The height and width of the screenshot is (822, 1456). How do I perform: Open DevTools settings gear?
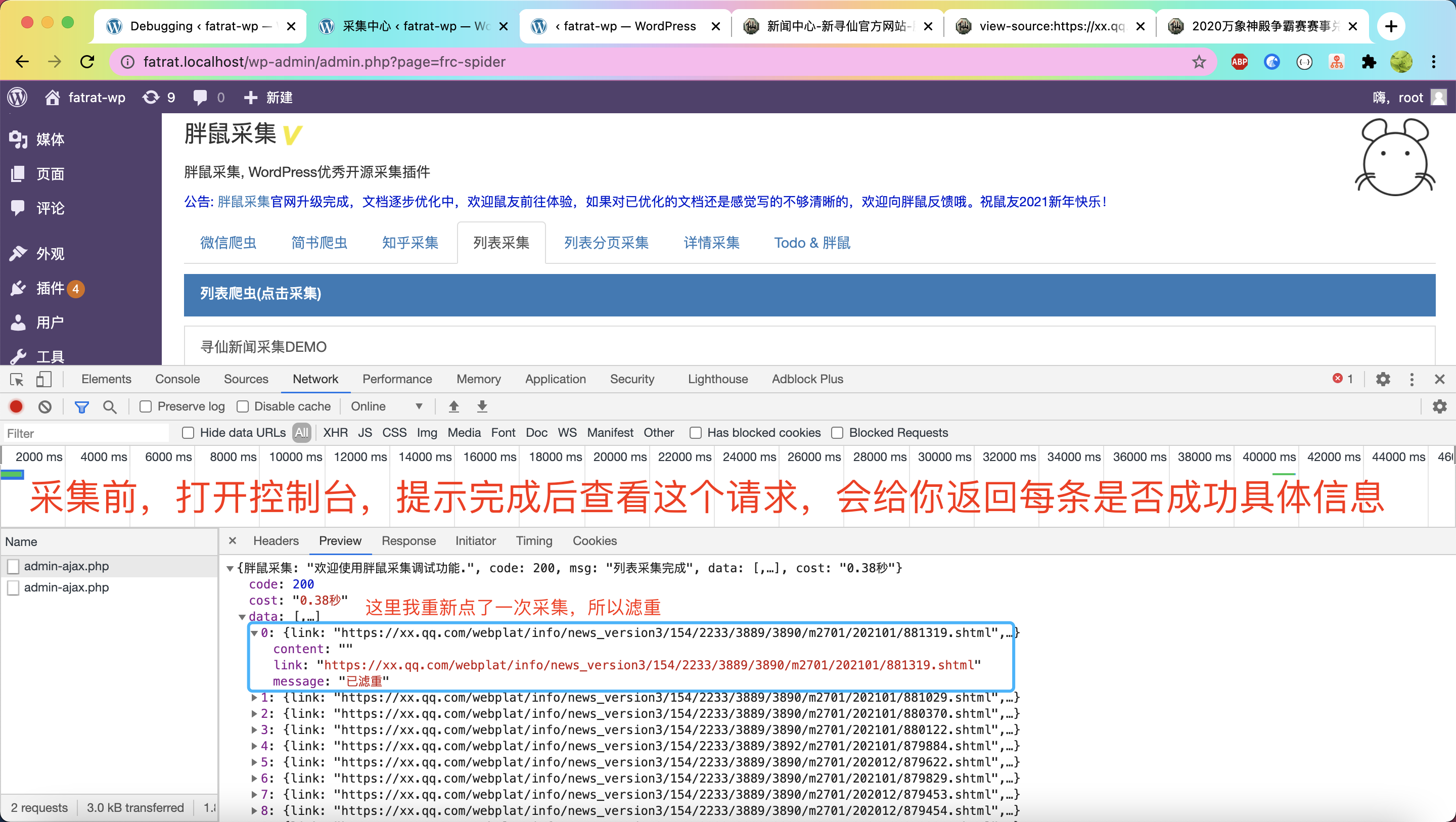click(x=1383, y=379)
